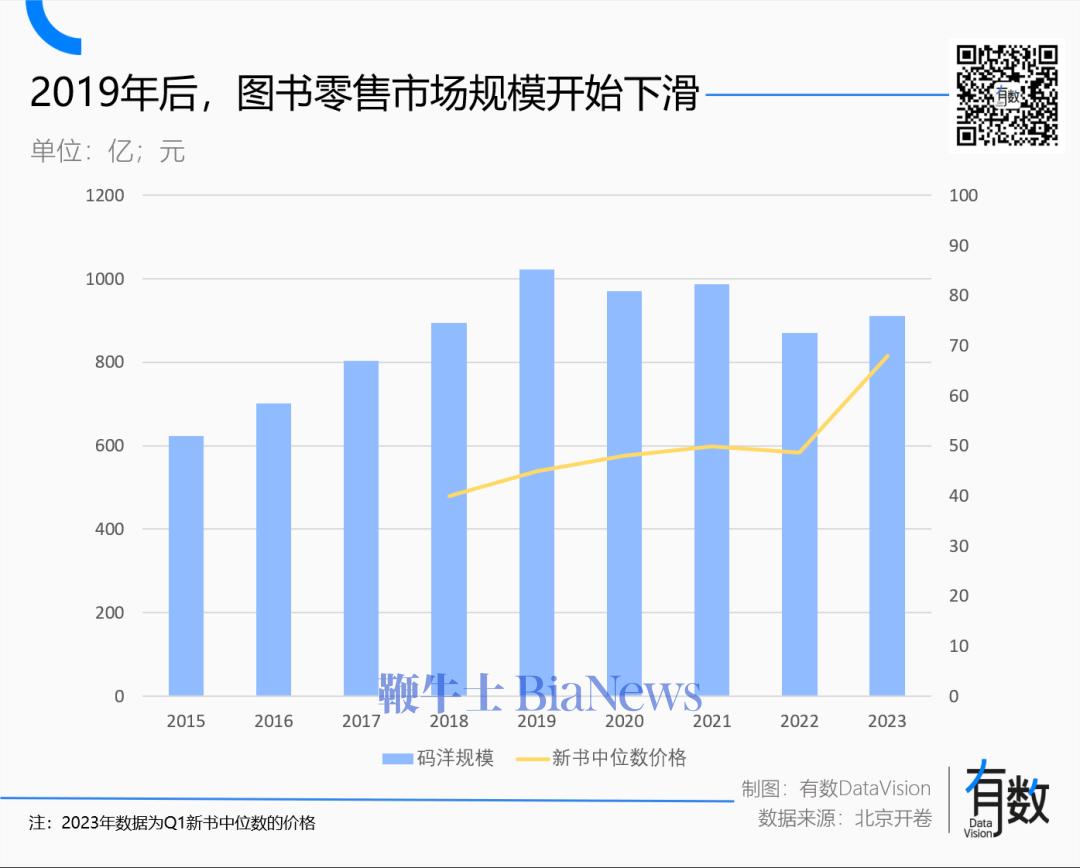
Task: Click x-axis label 2017
Action: pos(361,721)
